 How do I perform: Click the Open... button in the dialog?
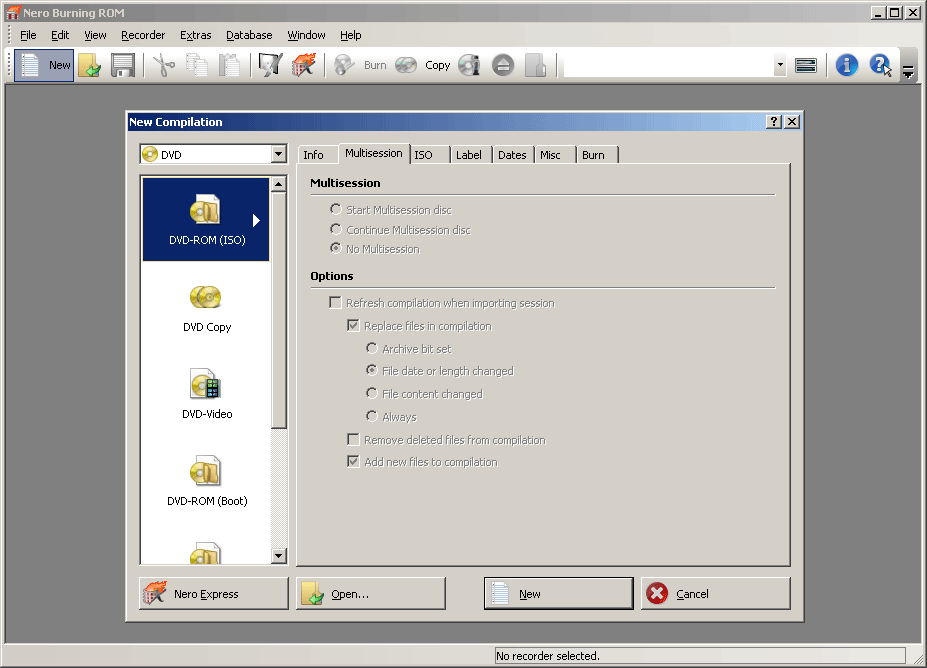click(x=371, y=594)
